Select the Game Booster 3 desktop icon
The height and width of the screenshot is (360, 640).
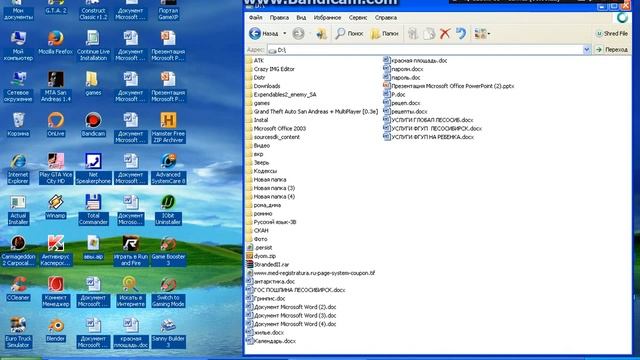pyautogui.click(x=168, y=251)
